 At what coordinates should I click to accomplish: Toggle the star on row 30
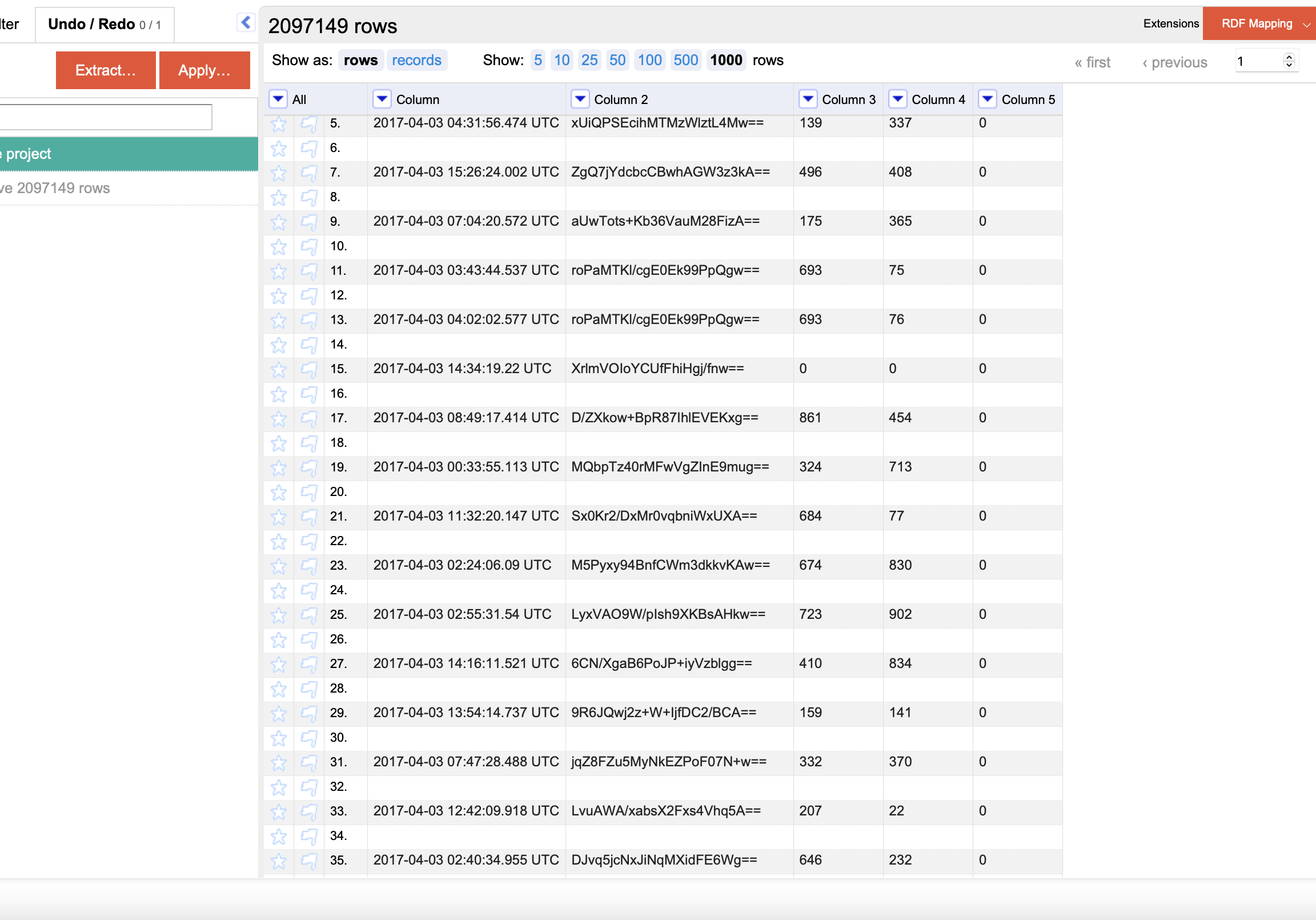pos(279,738)
